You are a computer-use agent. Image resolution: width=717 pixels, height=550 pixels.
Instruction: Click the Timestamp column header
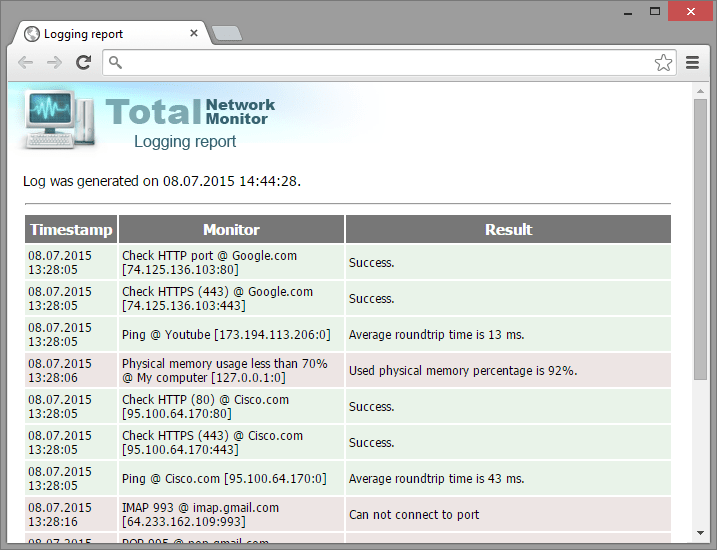pos(71,229)
